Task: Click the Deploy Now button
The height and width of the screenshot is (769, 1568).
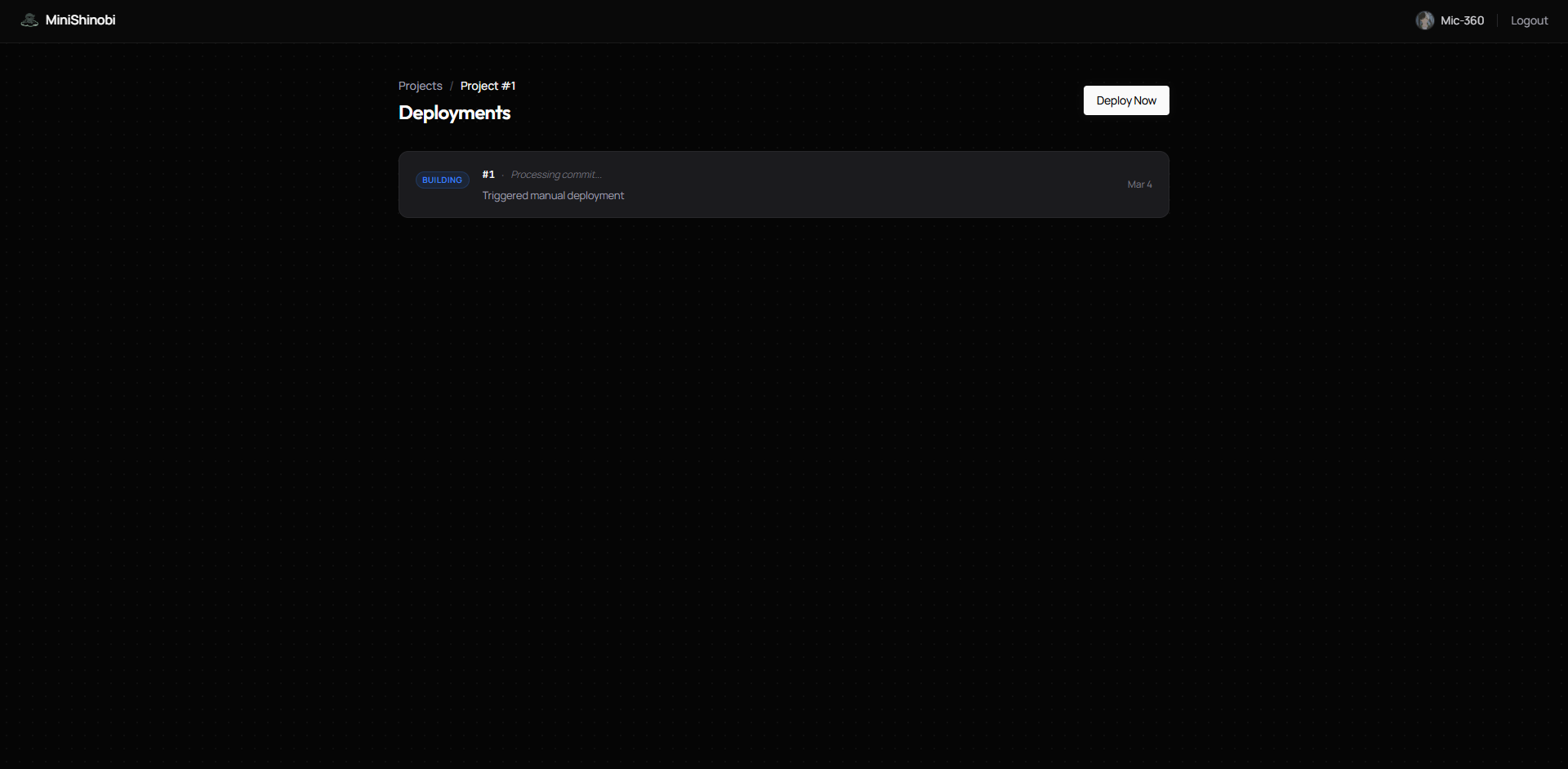Action: coord(1126,100)
